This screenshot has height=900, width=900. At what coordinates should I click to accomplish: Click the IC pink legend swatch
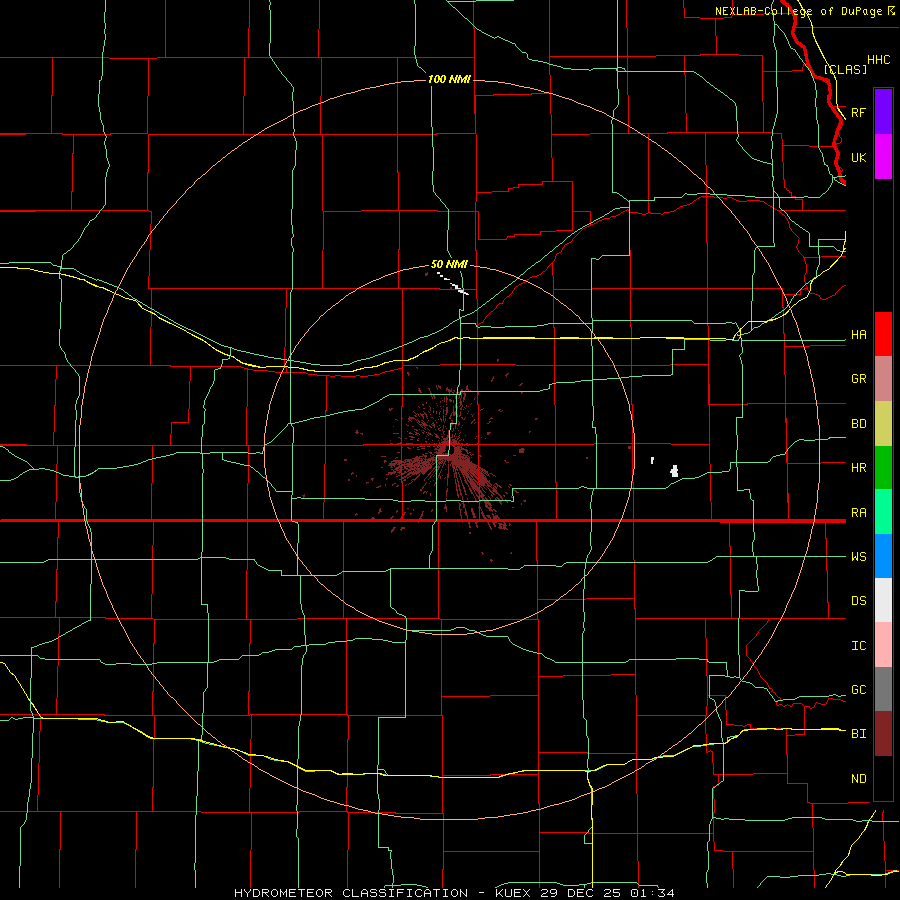click(883, 645)
